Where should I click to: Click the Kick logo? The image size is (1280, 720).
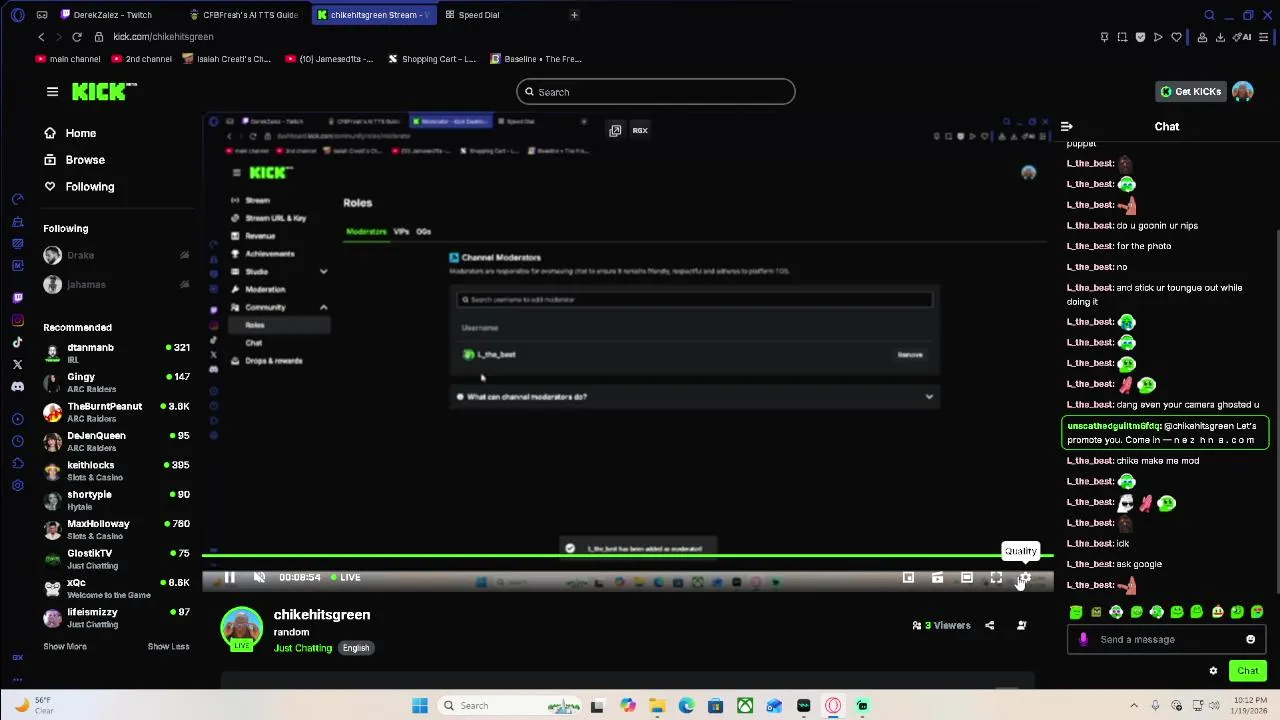pyautogui.click(x=104, y=91)
